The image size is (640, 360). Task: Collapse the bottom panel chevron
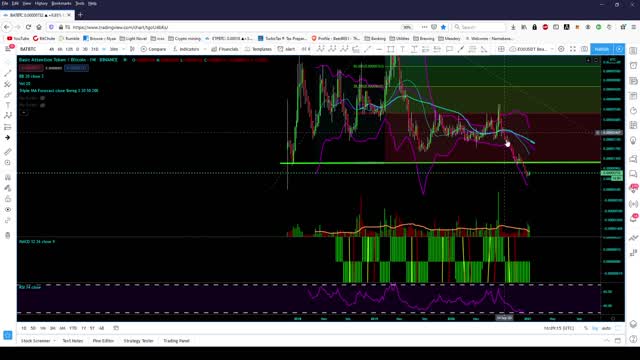[x=607, y=341]
